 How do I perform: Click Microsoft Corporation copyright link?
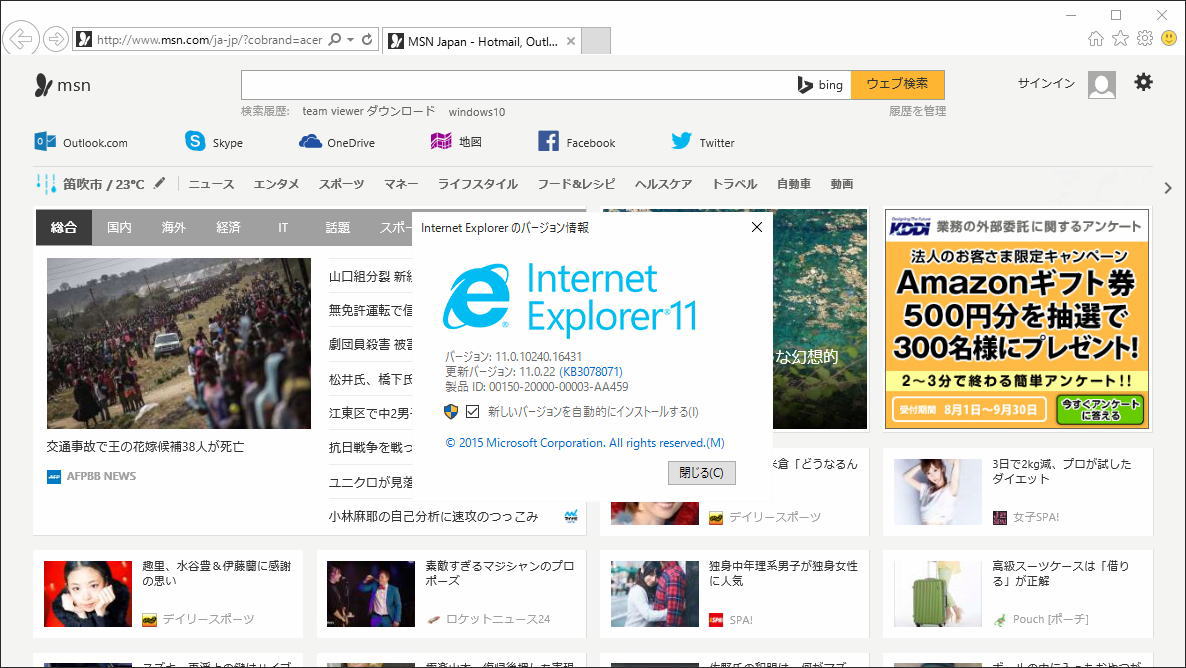(x=585, y=443)
